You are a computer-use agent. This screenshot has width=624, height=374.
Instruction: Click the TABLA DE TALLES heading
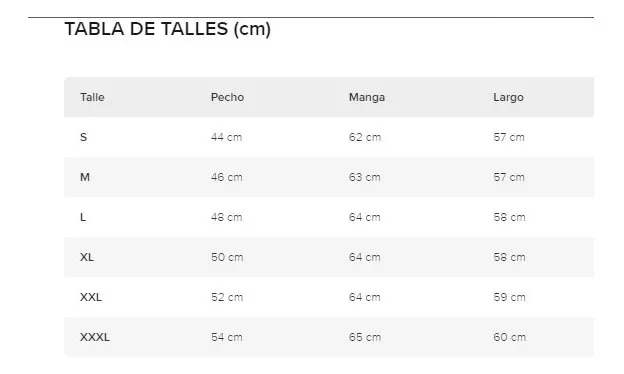(x=168, y=29)
